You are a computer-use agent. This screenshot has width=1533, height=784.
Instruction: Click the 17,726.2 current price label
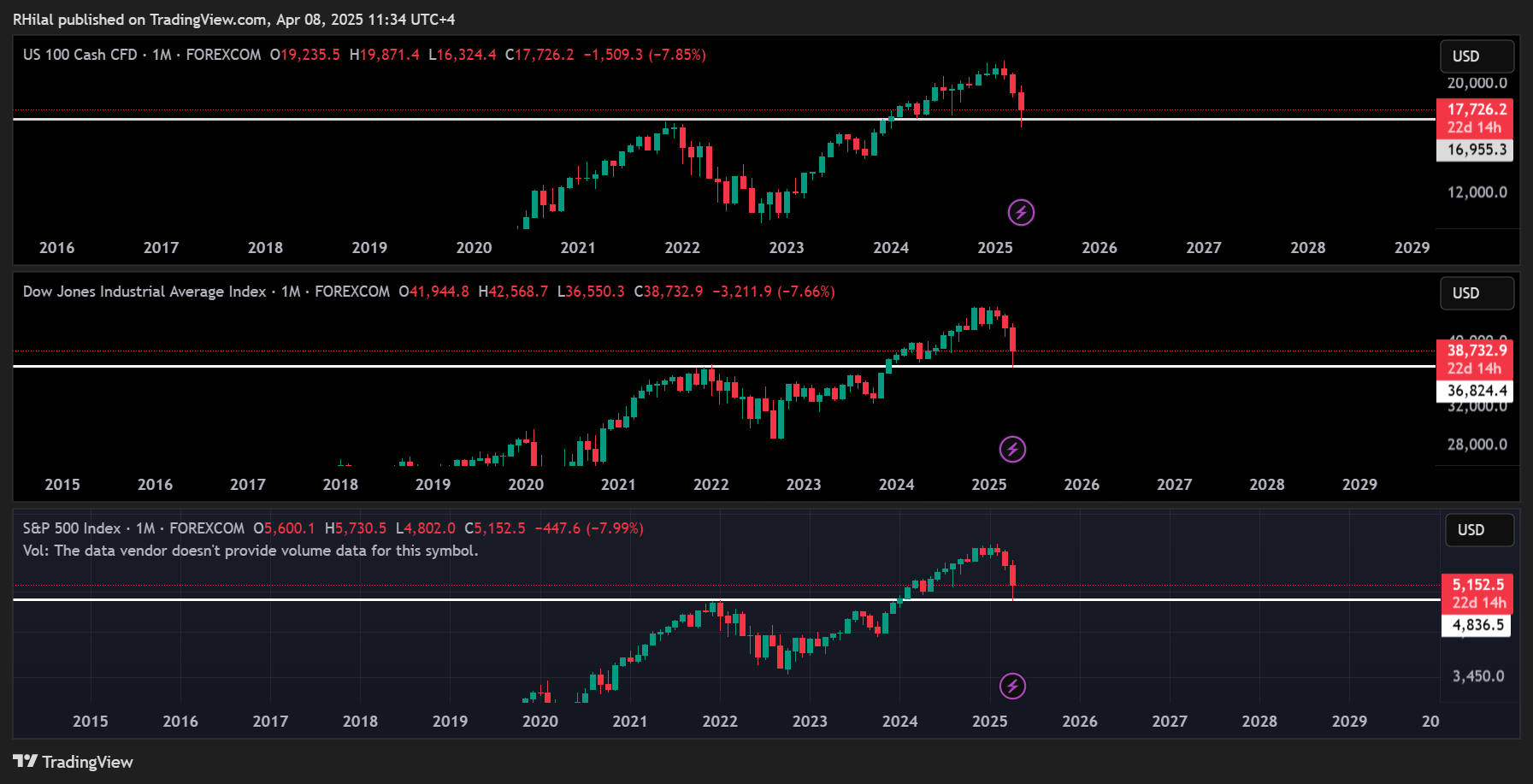point(1476,109)
